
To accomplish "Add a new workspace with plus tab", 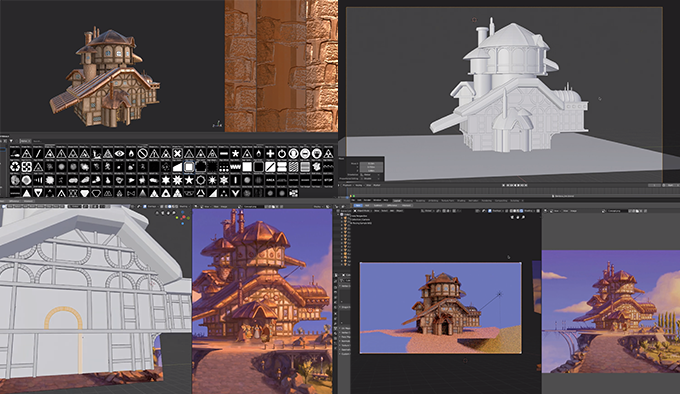I will 523,200.
